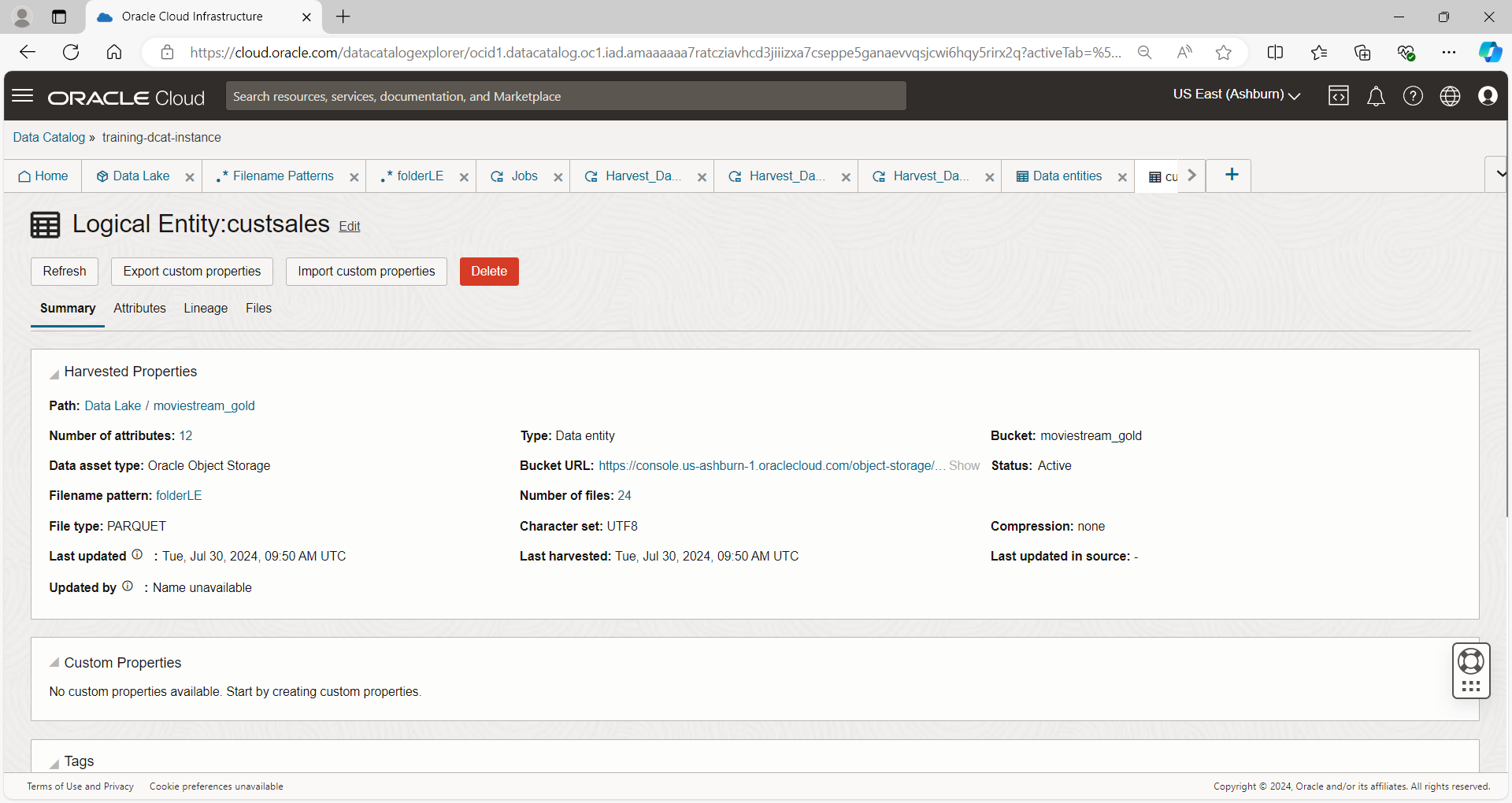Open a new browser tab
The width and height of the screenshot is (1512, 803).
coord(343,17)
